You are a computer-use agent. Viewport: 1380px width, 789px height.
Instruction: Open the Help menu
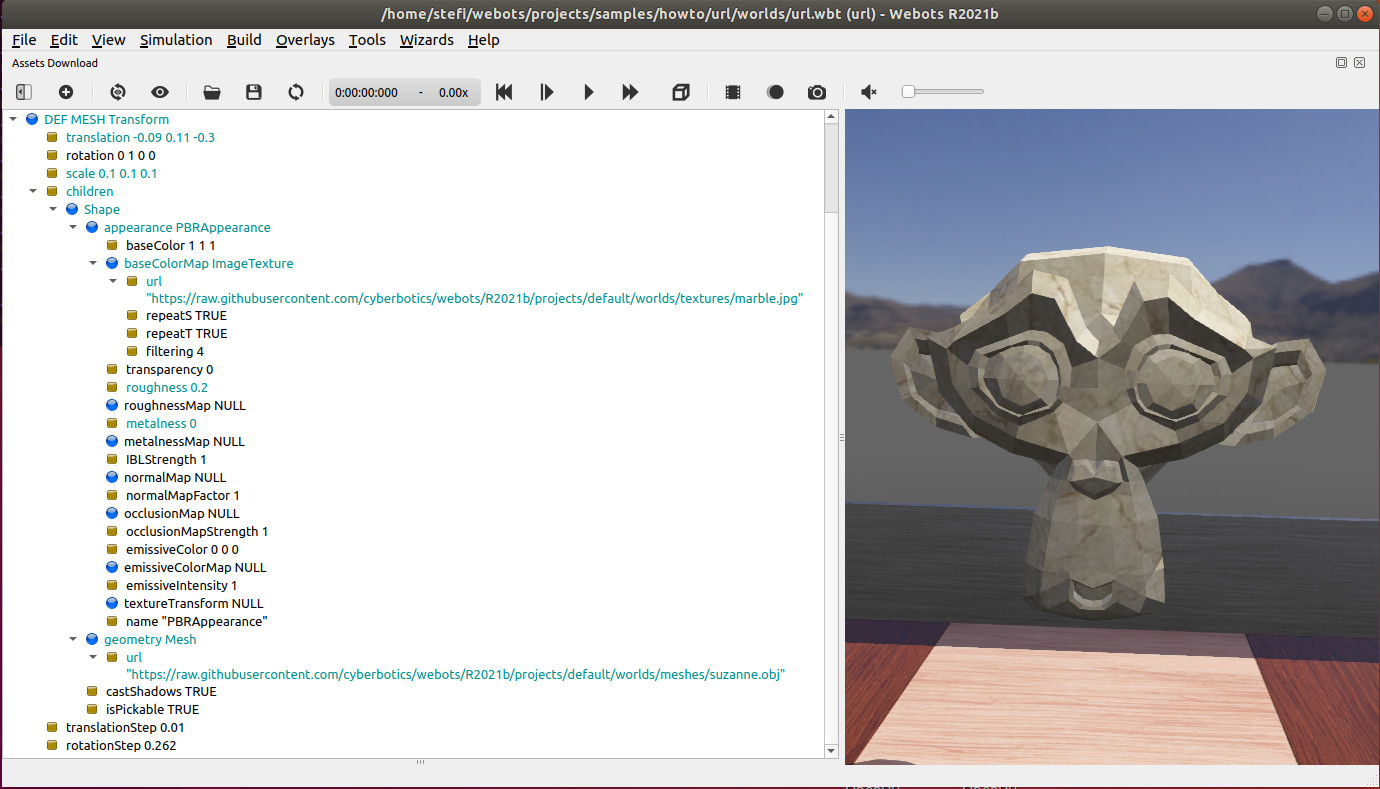point(483,40)
